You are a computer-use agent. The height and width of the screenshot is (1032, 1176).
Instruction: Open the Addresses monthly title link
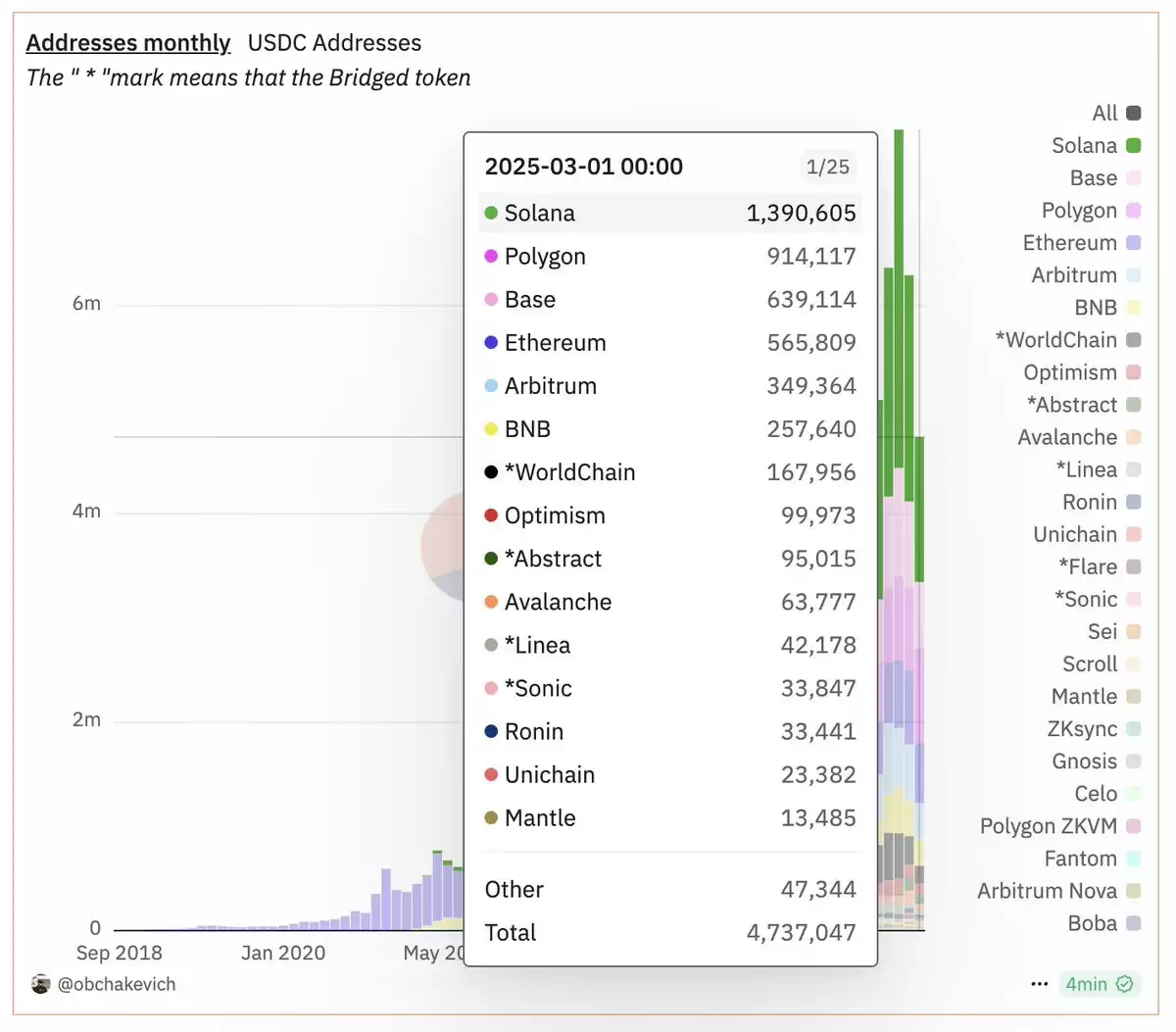pyautogui.click(x=128, y=43)
